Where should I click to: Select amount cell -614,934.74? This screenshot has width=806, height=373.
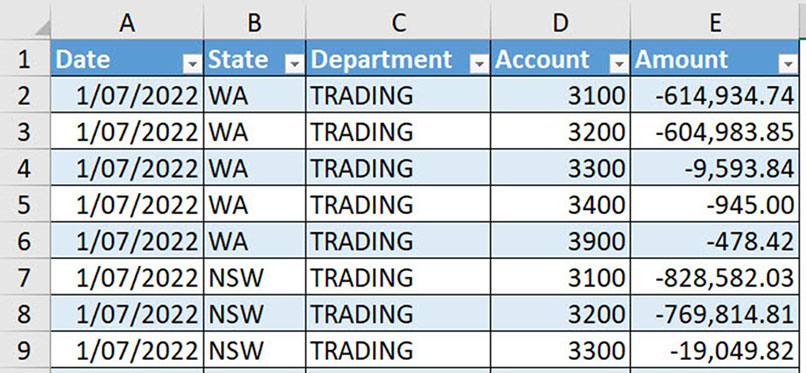click(715, 95)
